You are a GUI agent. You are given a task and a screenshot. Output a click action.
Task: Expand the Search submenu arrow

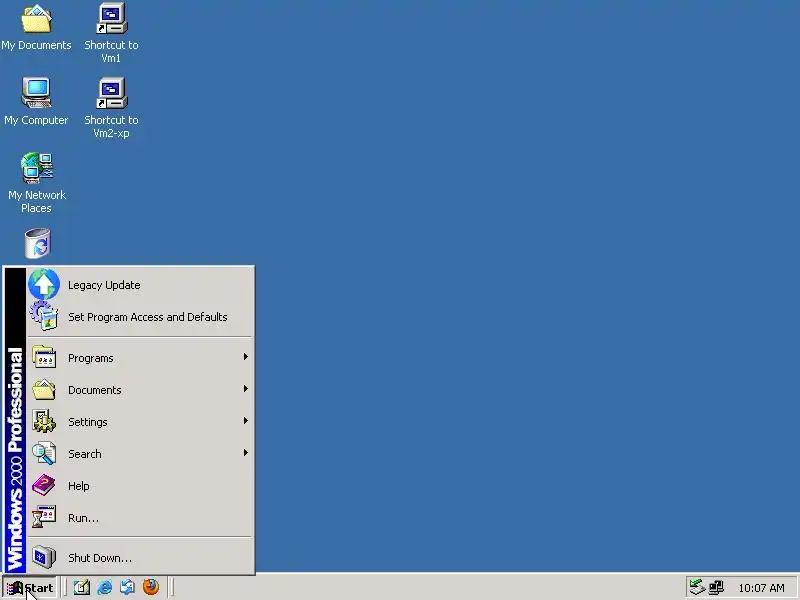click(245, 453)
